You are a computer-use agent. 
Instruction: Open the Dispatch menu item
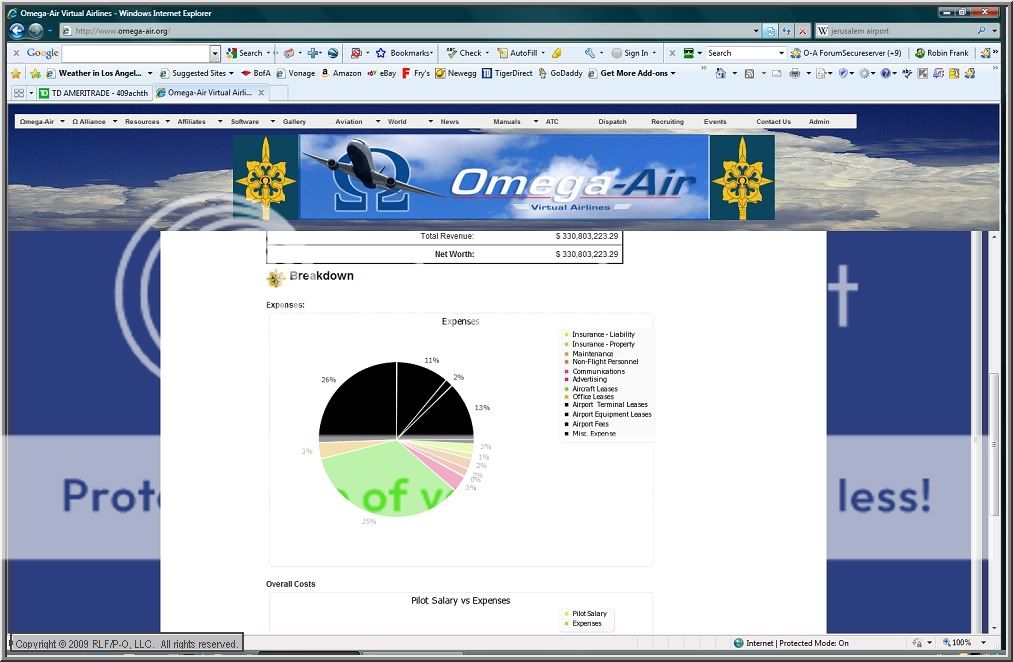click(x=612, y=121)
